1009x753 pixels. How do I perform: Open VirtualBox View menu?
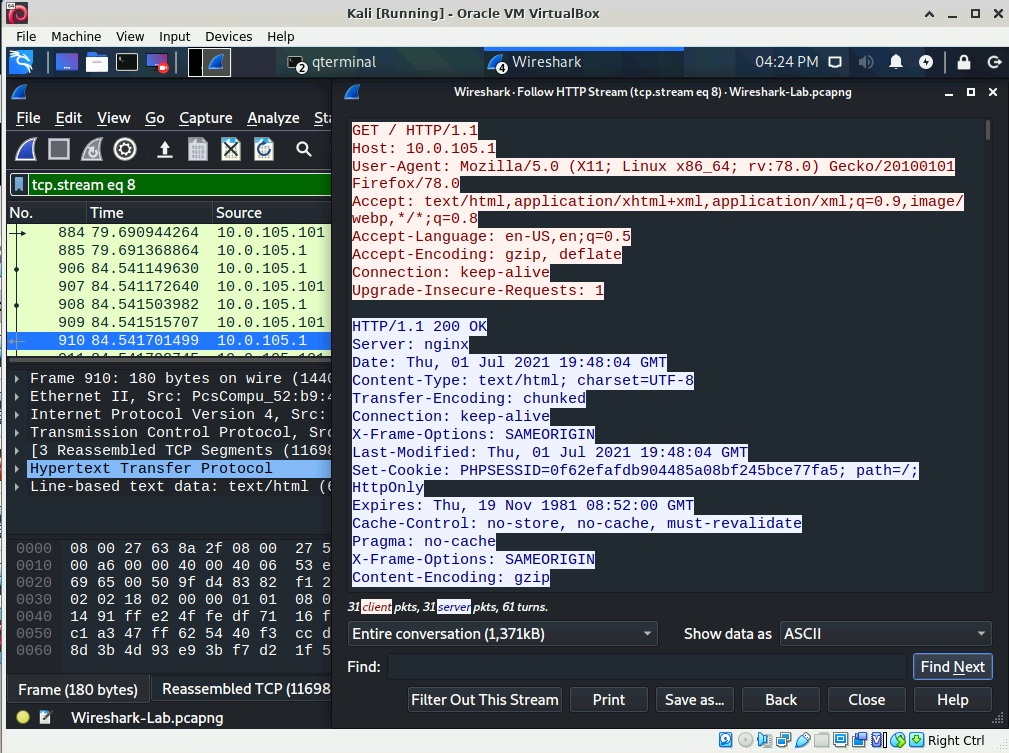(x=130, y=37)
